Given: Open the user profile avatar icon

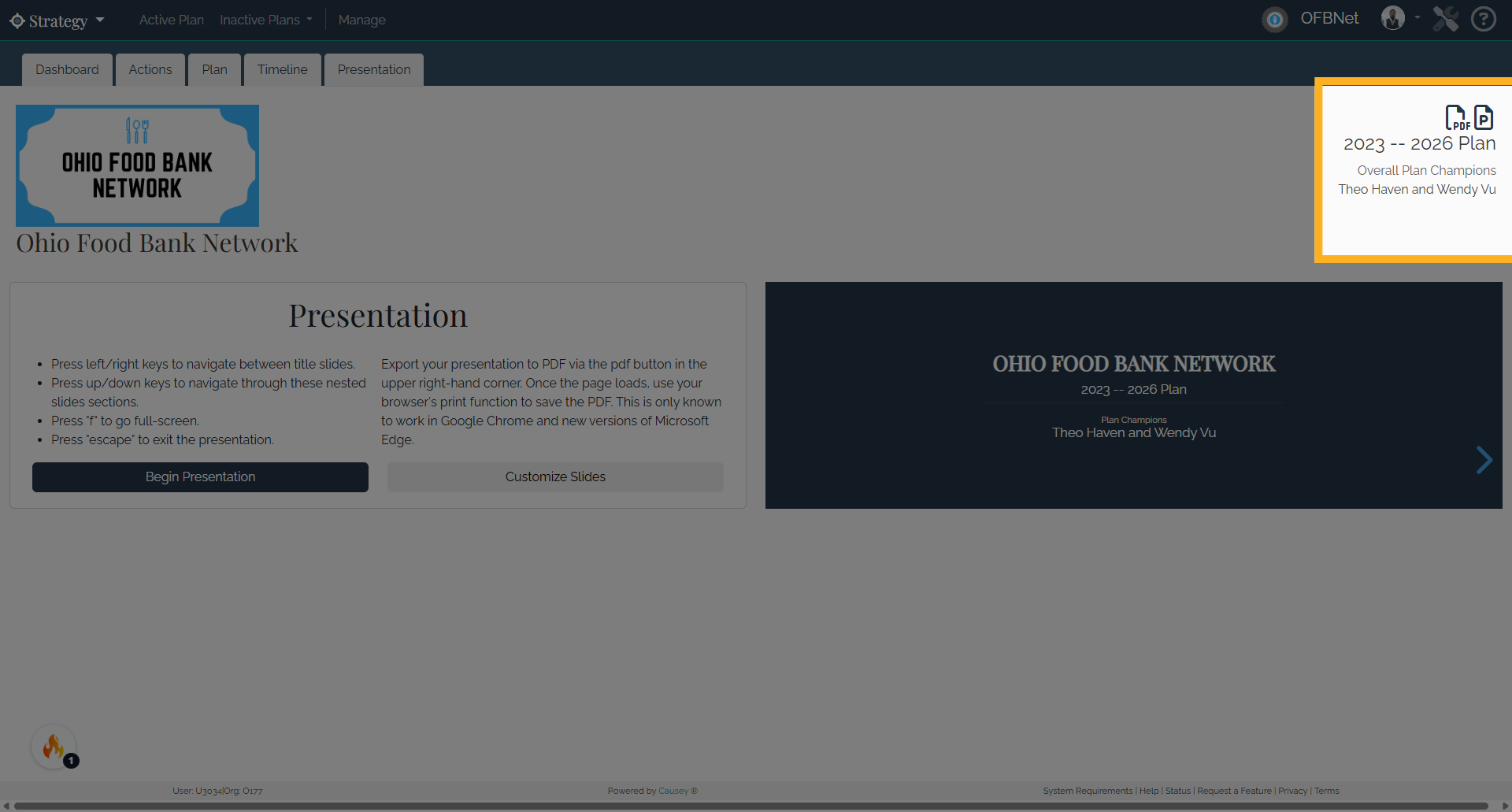Looking at the screenshot, I should click(x=1392, y=18).
